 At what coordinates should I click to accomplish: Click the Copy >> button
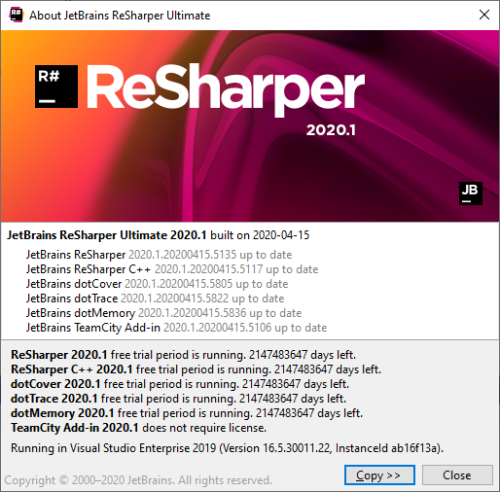380,475
